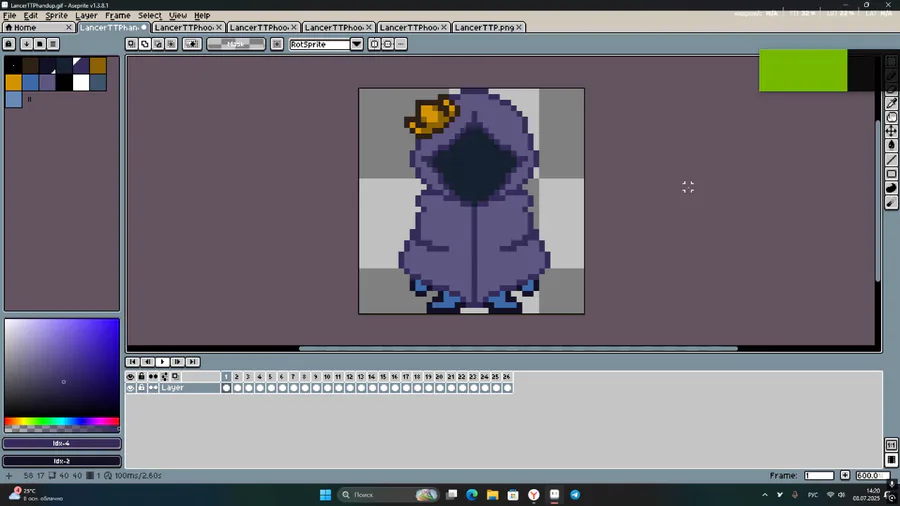Viewport: 900px width, 506px height.
Task: Click the background color Idx-2 bar
Action: coord(62,461)
